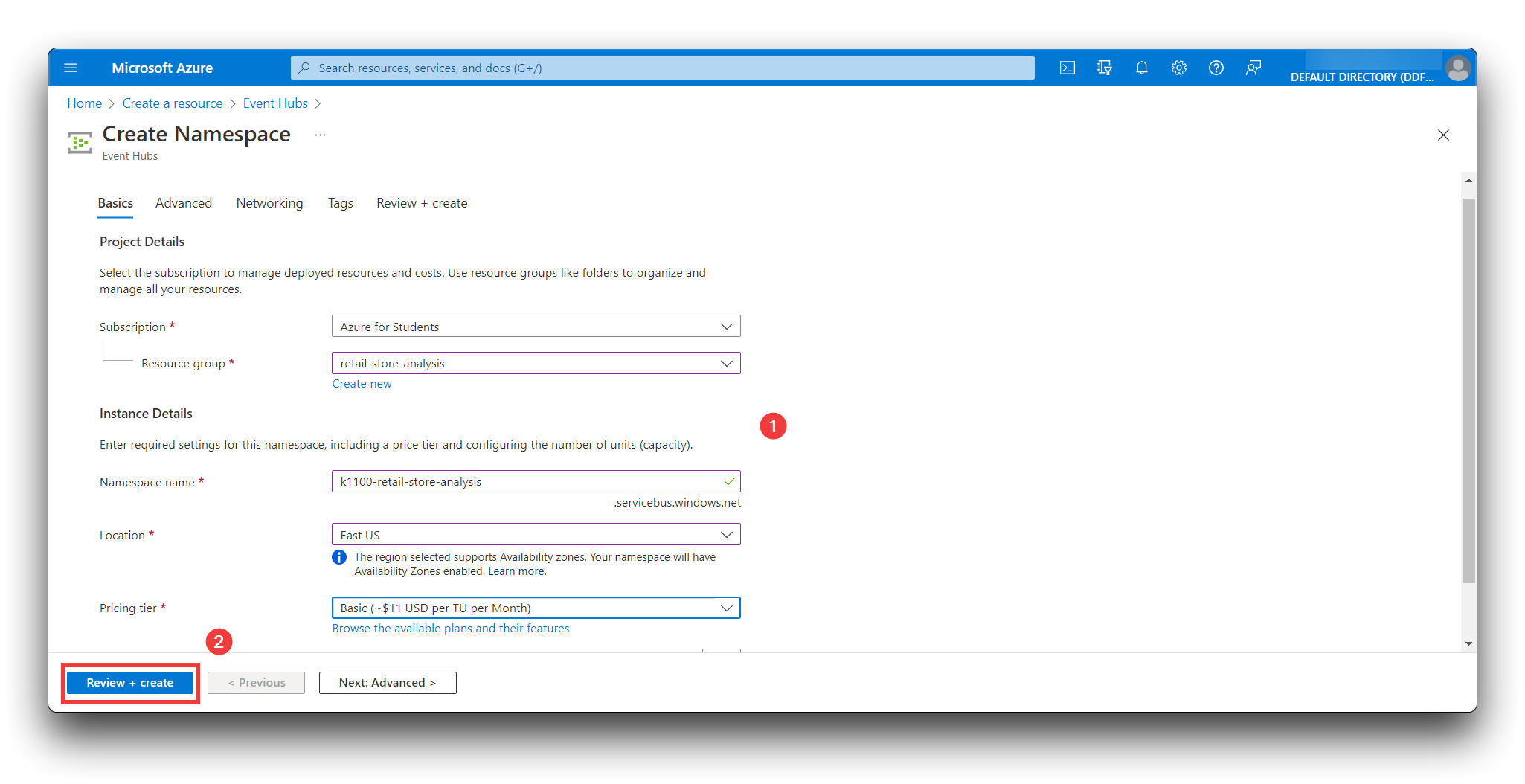Show the notifications bell
The width and height of the screenshot is (1525, 784).
1141,68
